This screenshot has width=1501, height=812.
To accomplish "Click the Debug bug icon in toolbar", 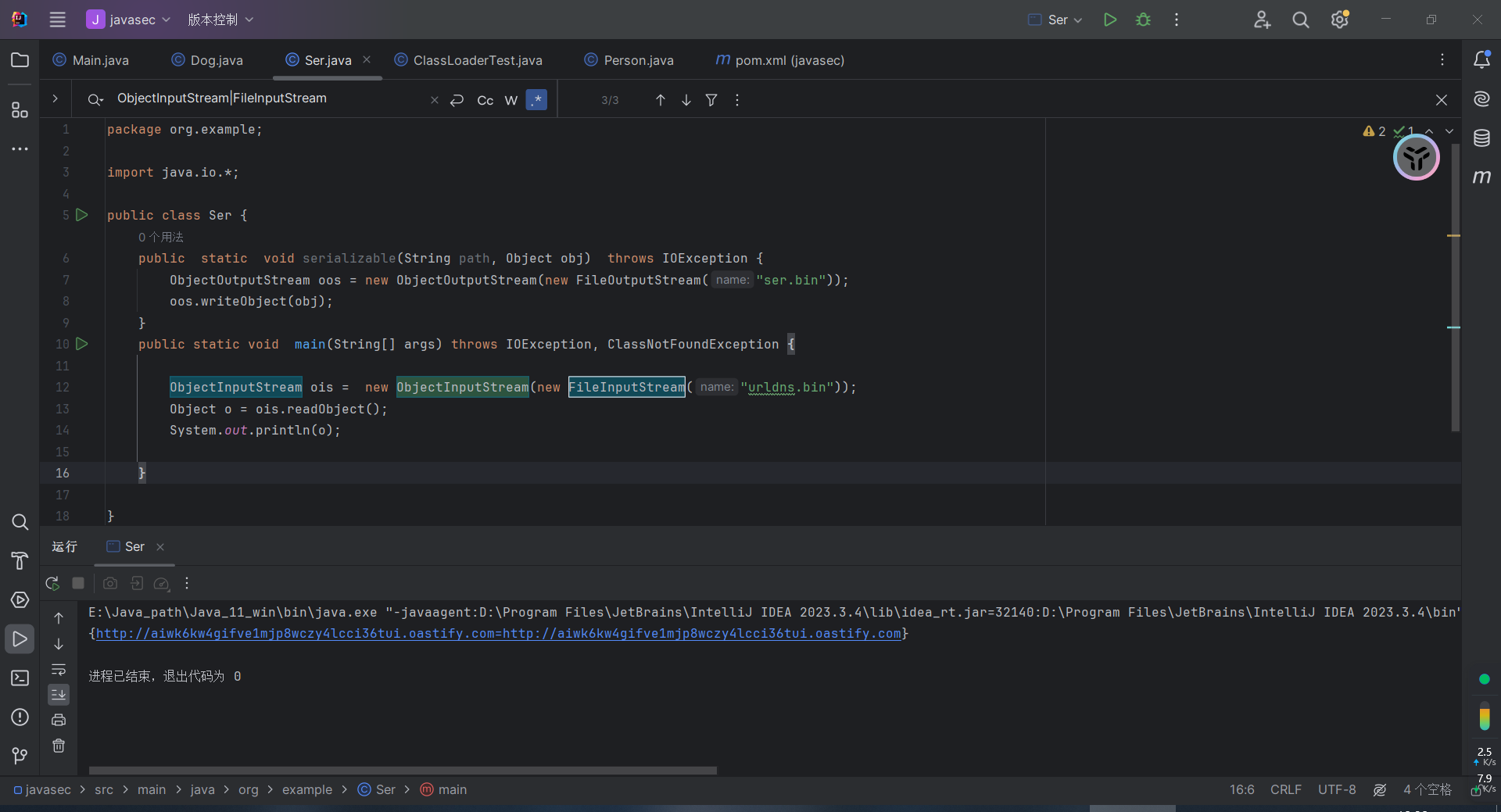I will click(1143, 20).
